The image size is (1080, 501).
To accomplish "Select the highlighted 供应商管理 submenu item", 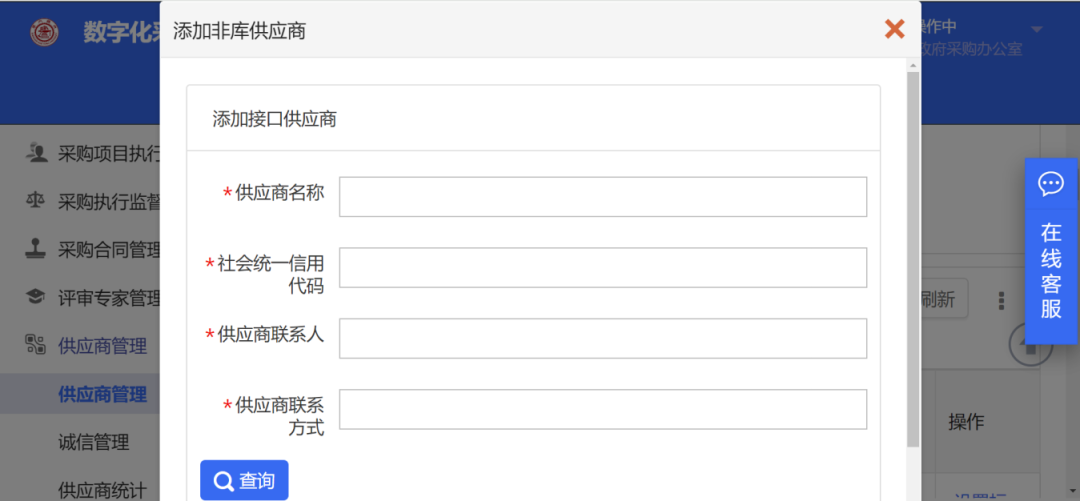I will (x=102, y=394).
